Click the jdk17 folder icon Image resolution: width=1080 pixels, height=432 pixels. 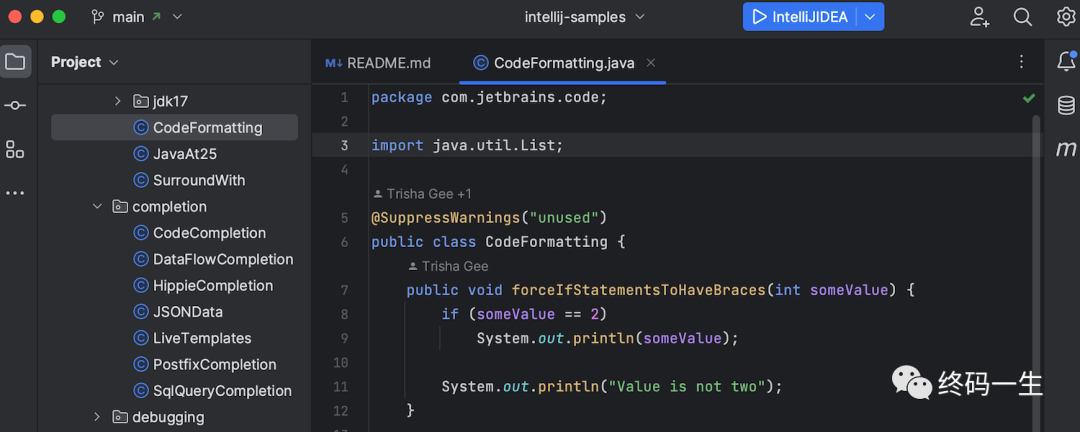tap(141, 101)
